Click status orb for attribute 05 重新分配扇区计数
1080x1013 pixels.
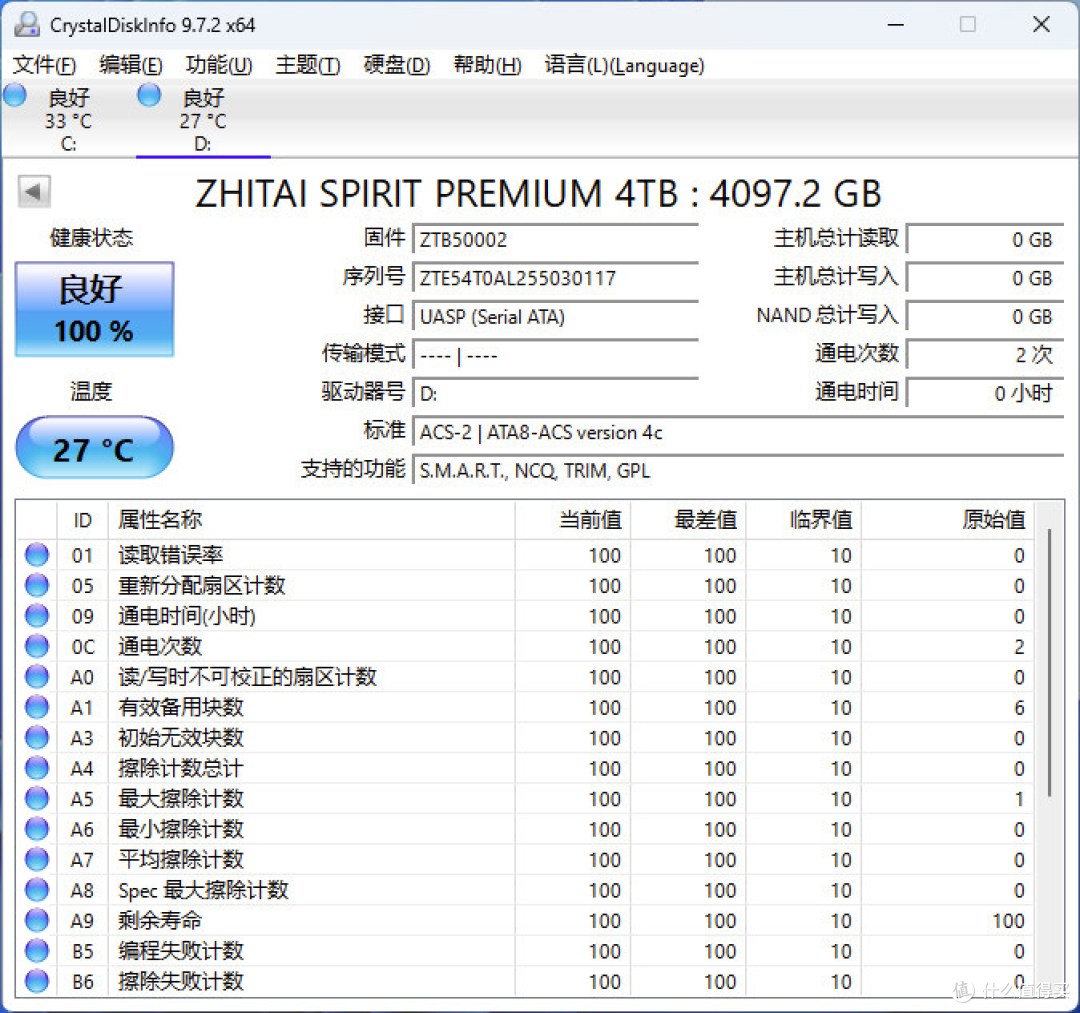(x=37, y=585)
